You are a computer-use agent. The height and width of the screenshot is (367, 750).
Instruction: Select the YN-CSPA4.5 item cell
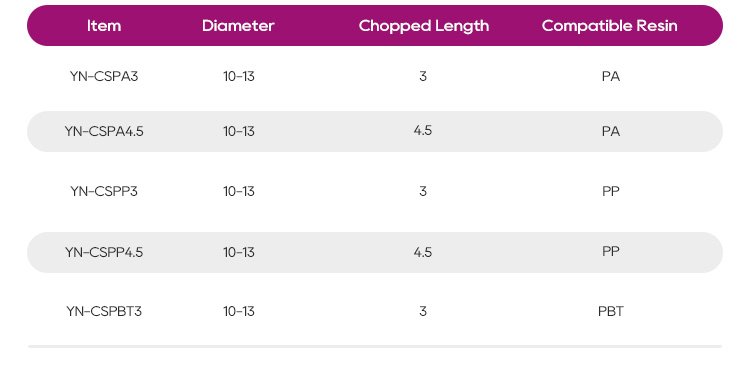[104, 131]
